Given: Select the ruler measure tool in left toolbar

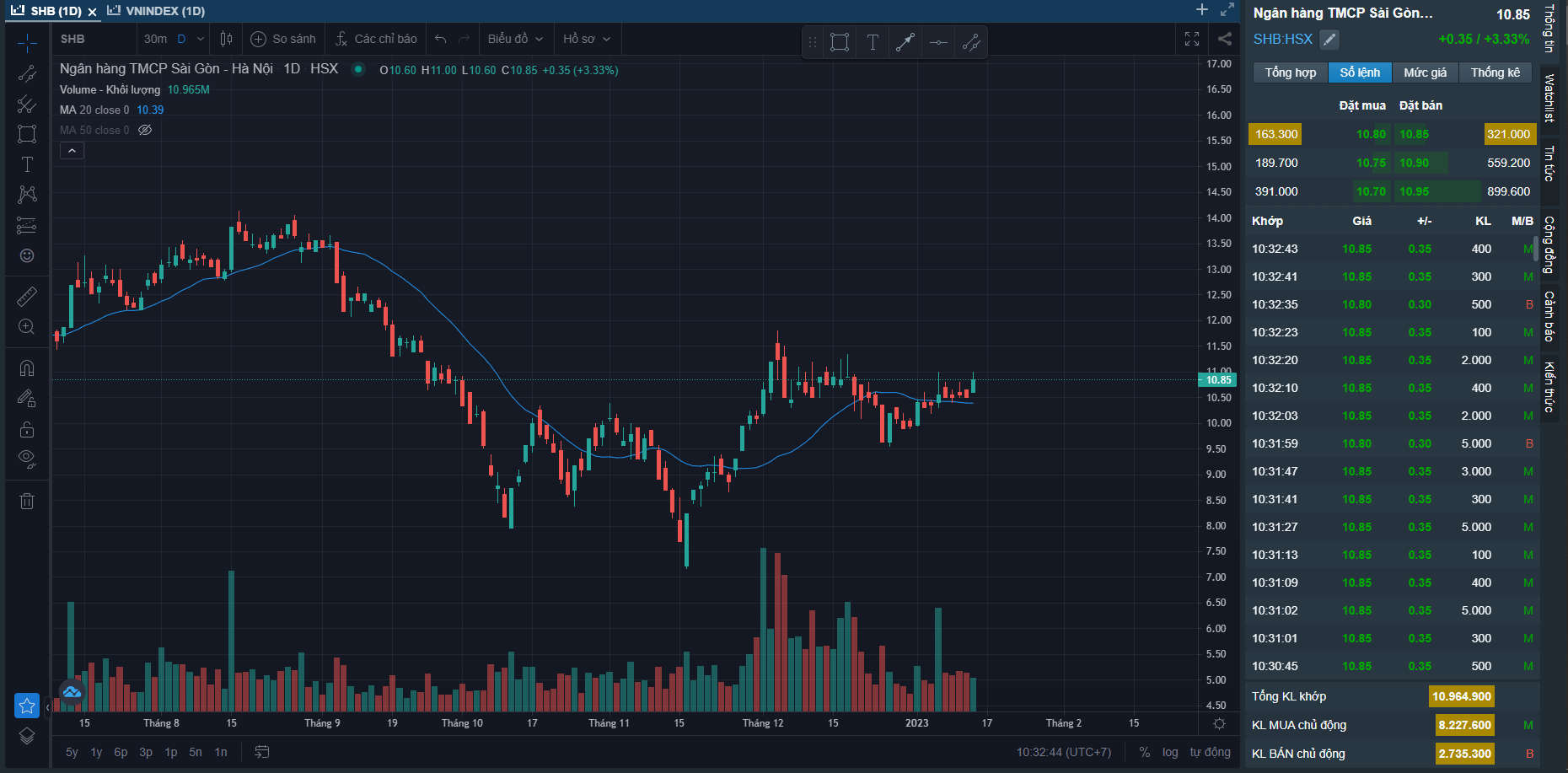Looking at the screenshot, I should (x=27, y=296).
